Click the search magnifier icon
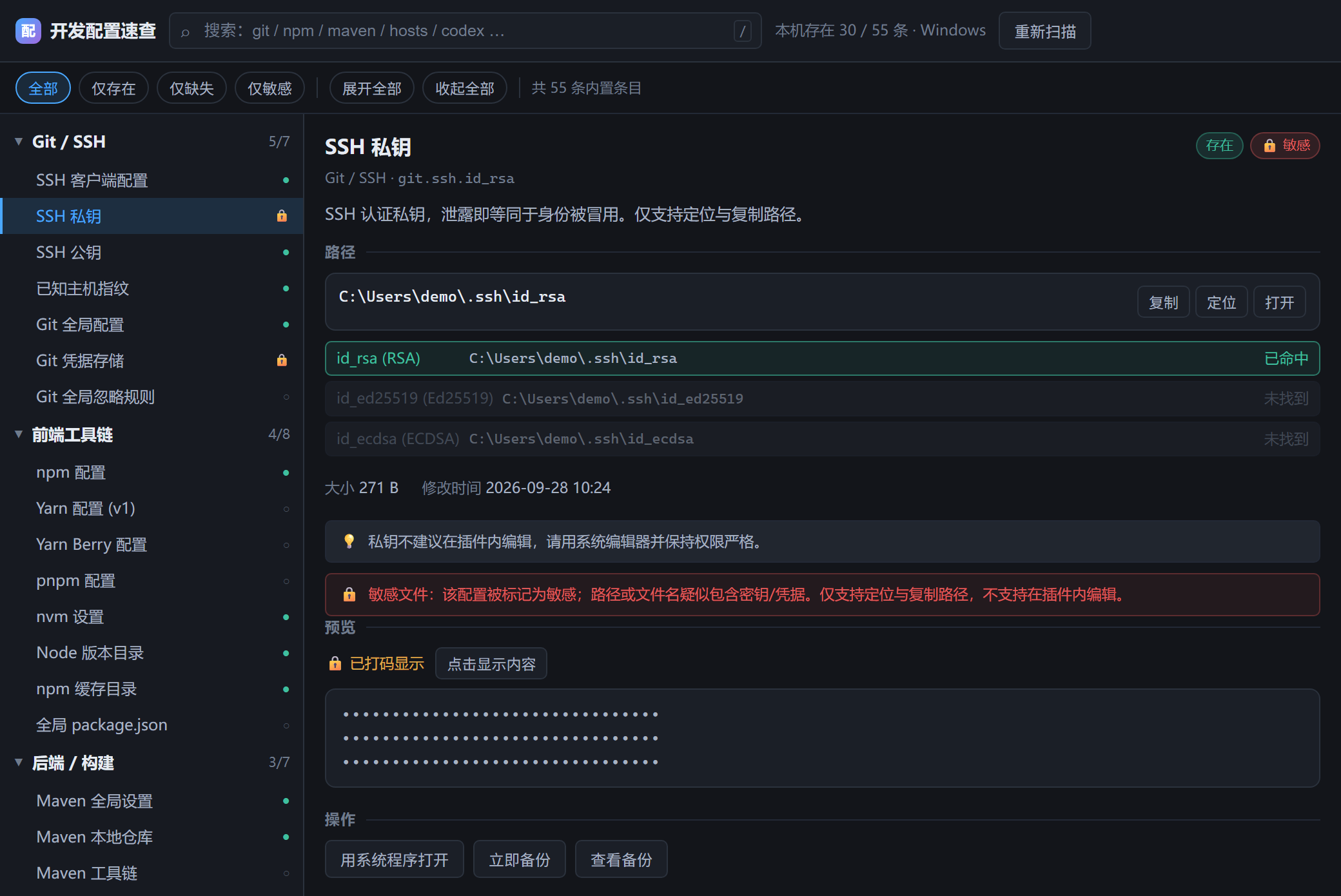Image resolution: width=1341 pixels, height=896 pixels. [186, 32]
